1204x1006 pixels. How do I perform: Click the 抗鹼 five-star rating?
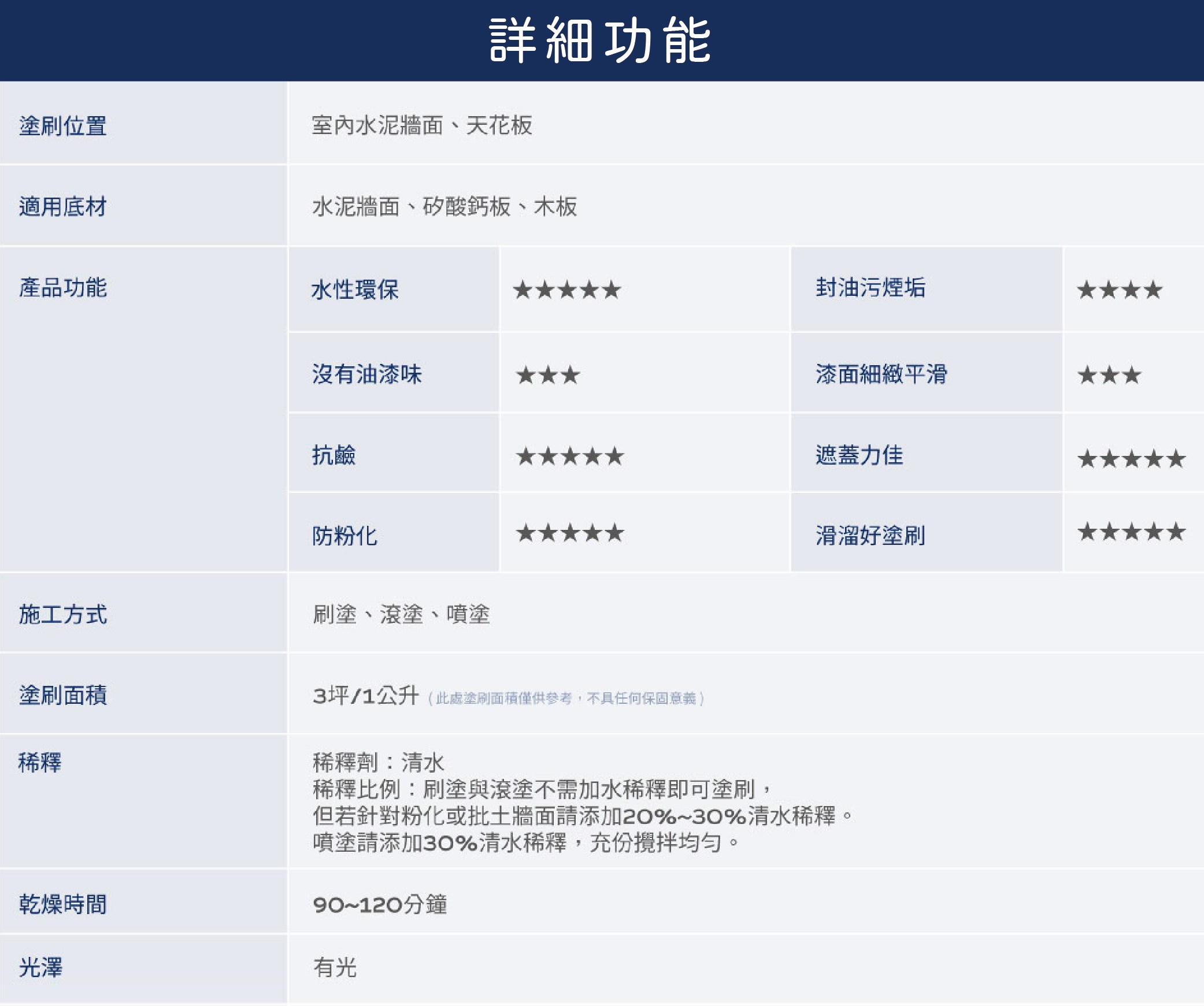pyautogui.click(x=570, y=456)
